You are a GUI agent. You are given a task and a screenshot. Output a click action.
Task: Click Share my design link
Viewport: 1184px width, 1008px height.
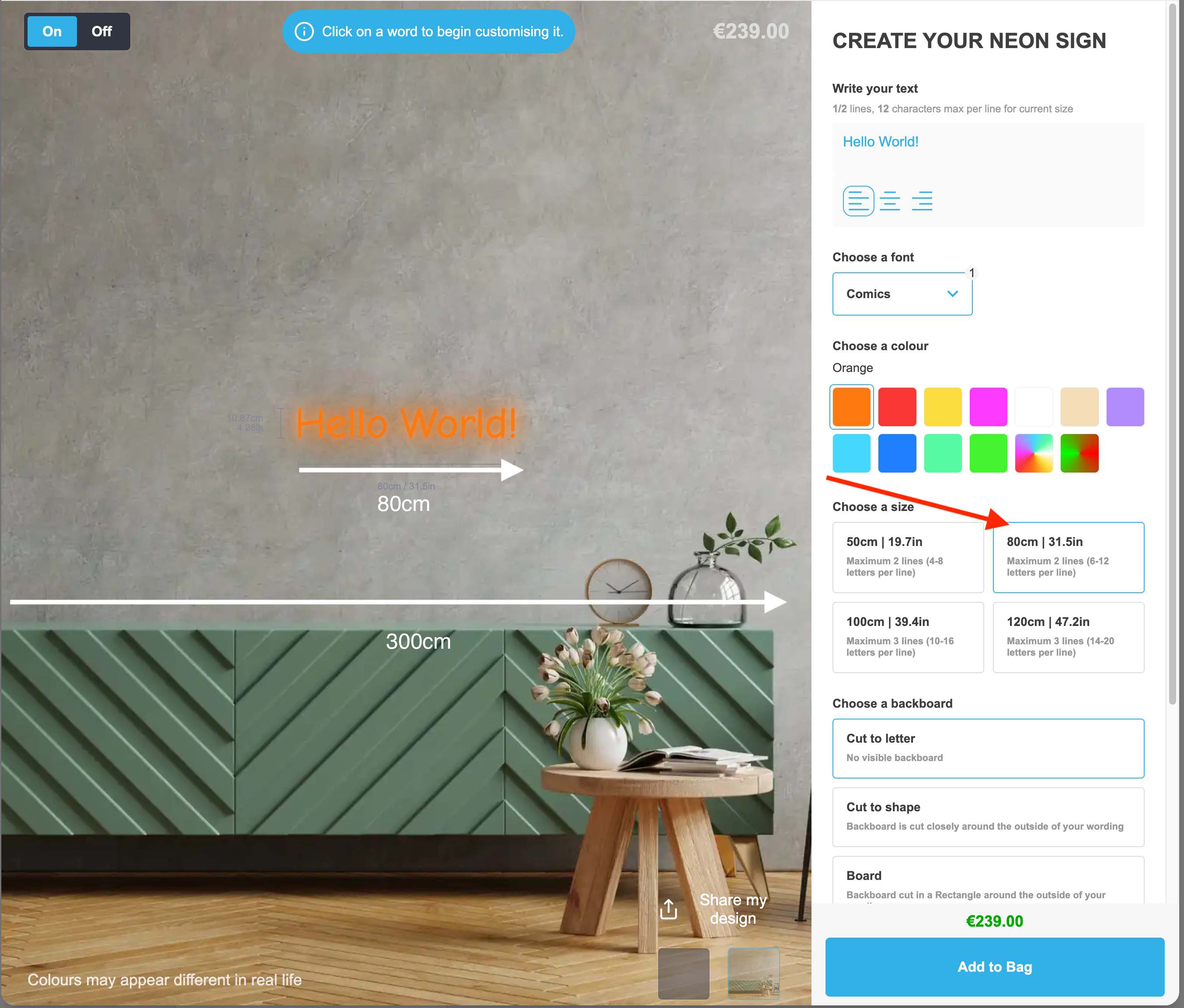pyautogui.click(x=733, y=909)
